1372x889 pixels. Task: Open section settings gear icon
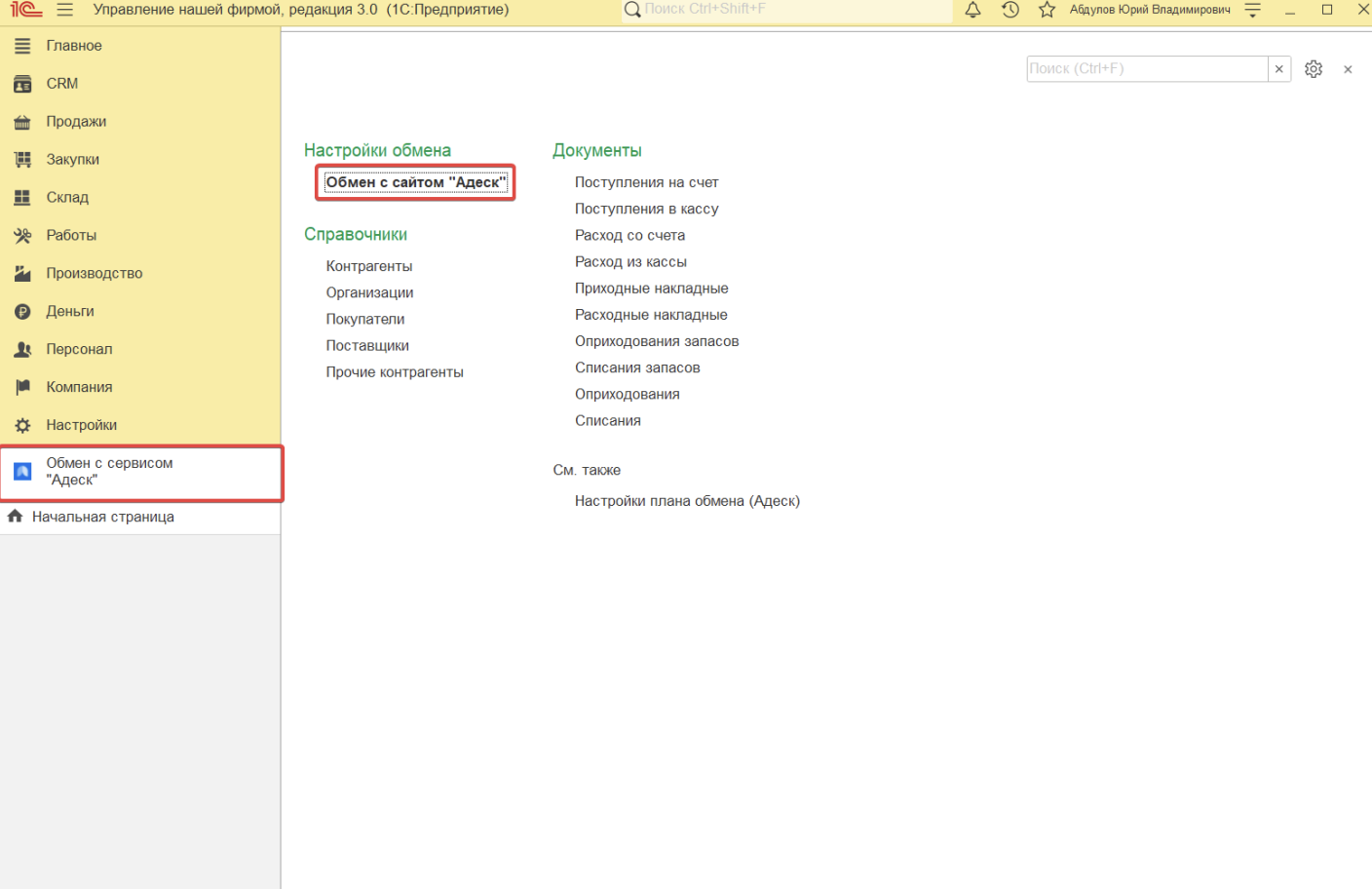coord(1314,69)
